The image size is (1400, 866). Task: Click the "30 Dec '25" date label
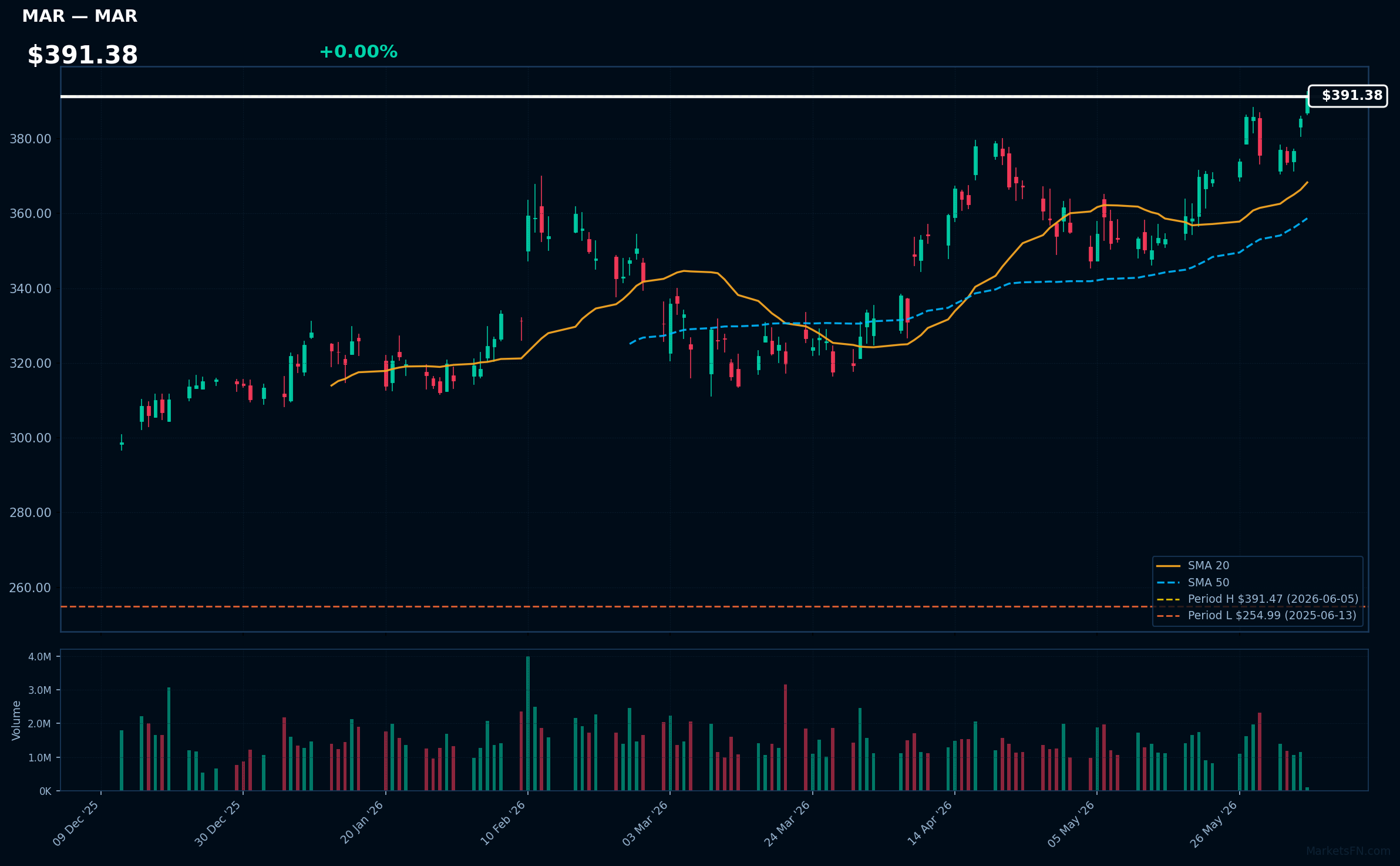pyautogui.click(x=218, y=823)
